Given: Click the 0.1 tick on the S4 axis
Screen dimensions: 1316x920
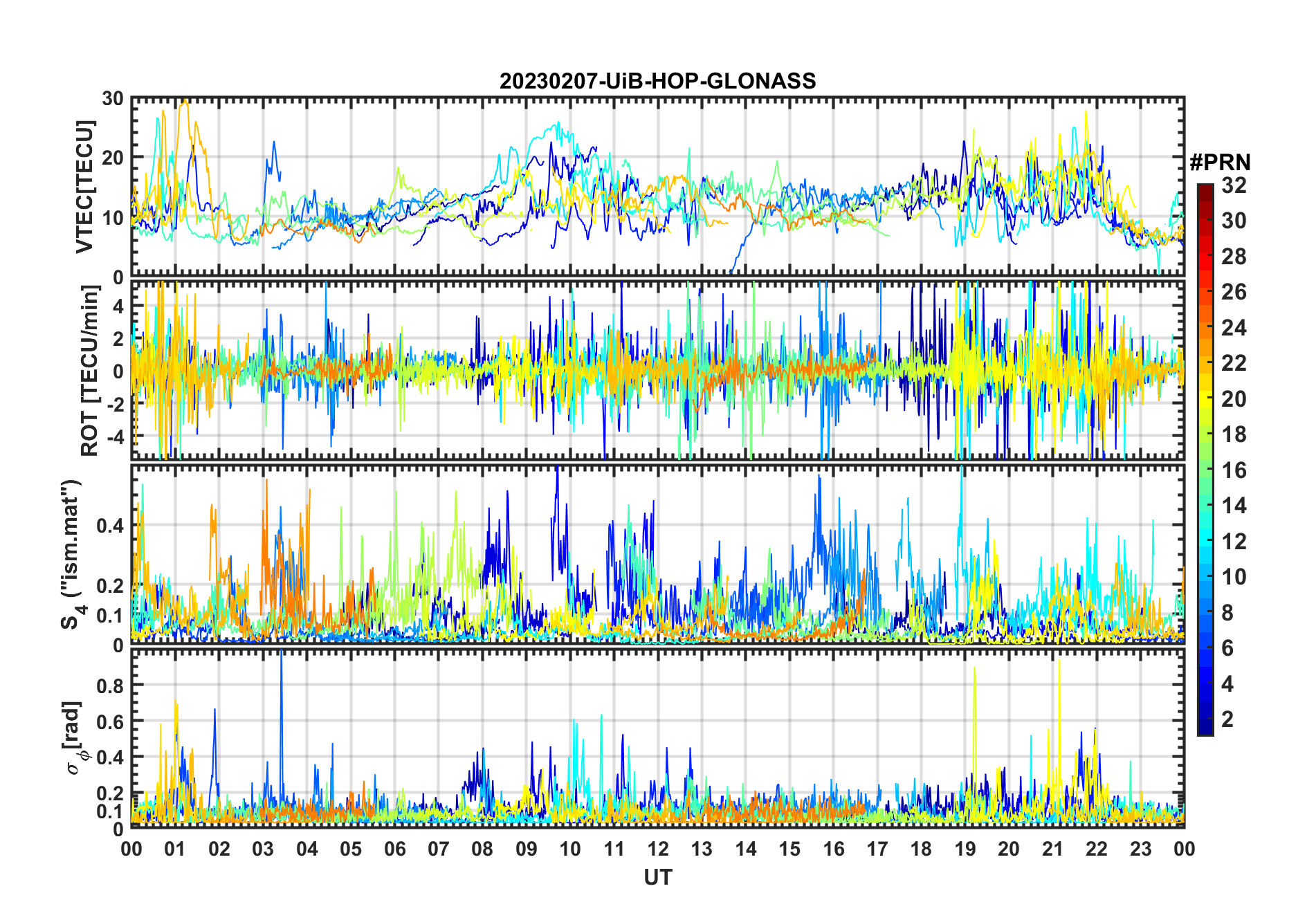Looking at the screenshot, I should (110, 615).
